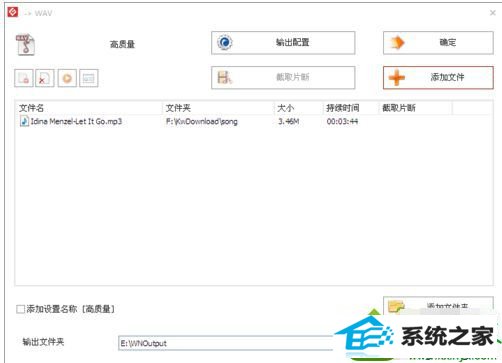This screenshot has width=502, height=363.
Task: Click 添加文件 to add a file
Action: (x=438, y=78)
